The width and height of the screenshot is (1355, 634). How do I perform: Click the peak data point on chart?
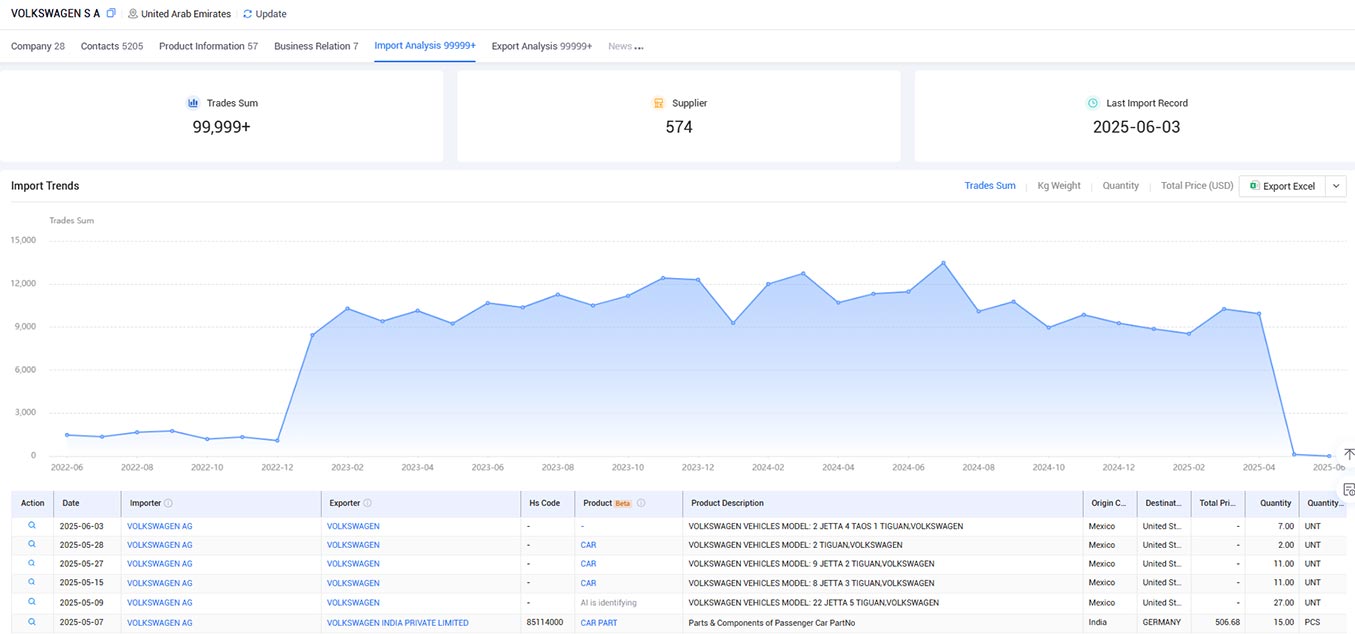tap(943, 263)
